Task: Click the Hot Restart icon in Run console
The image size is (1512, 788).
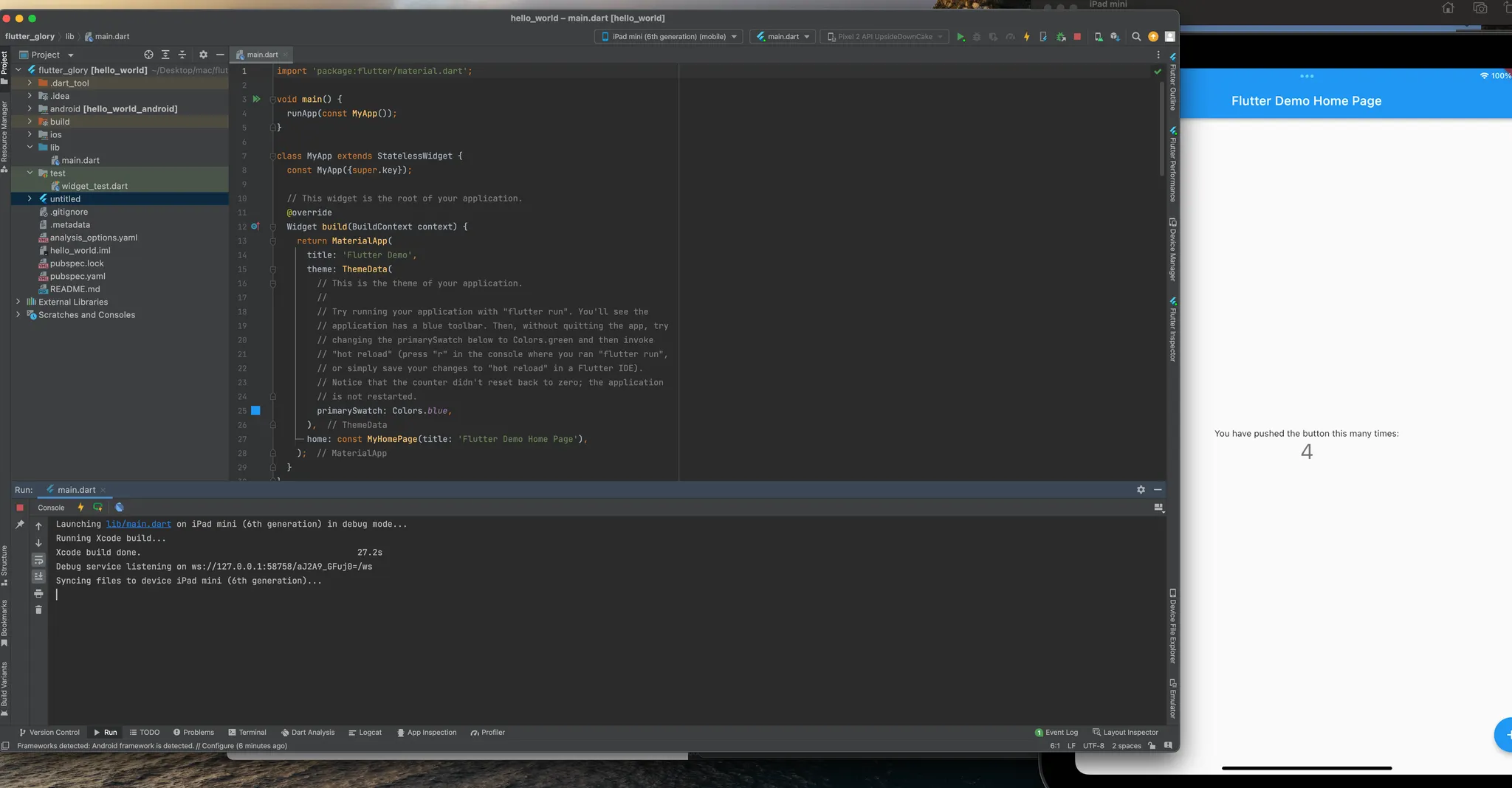Action: point(97,508)
